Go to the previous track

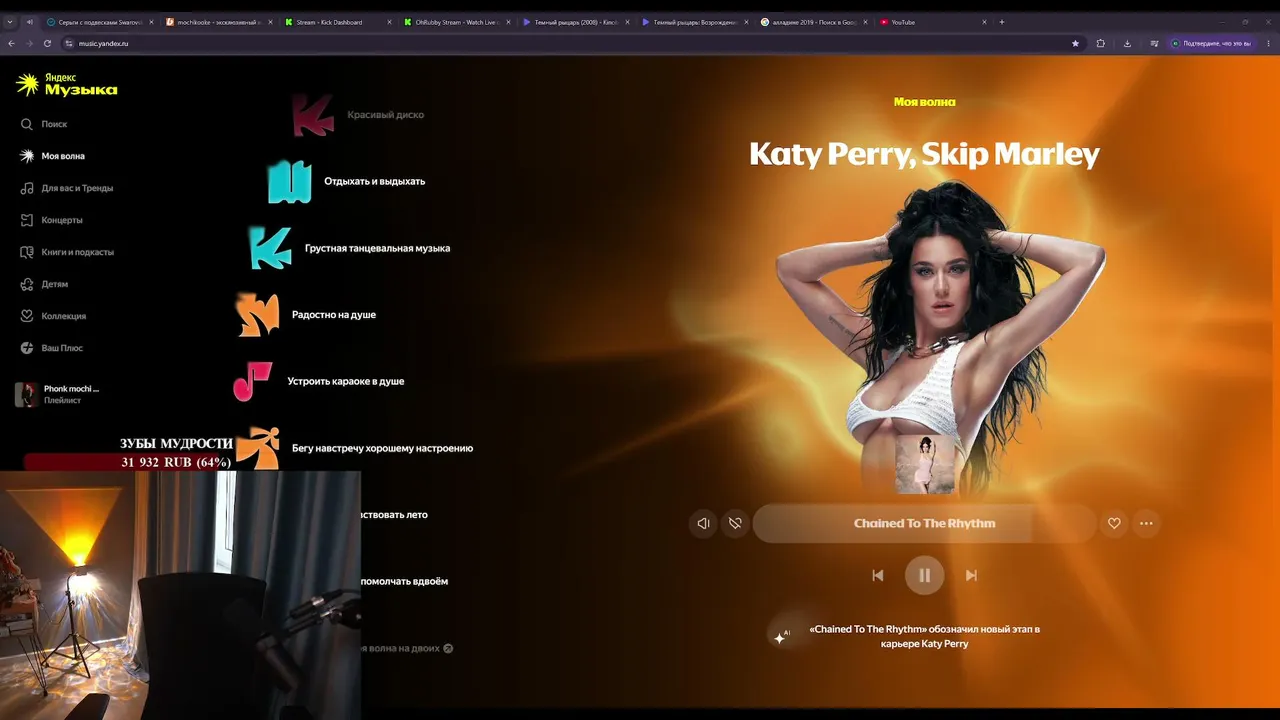click(878, 575)
